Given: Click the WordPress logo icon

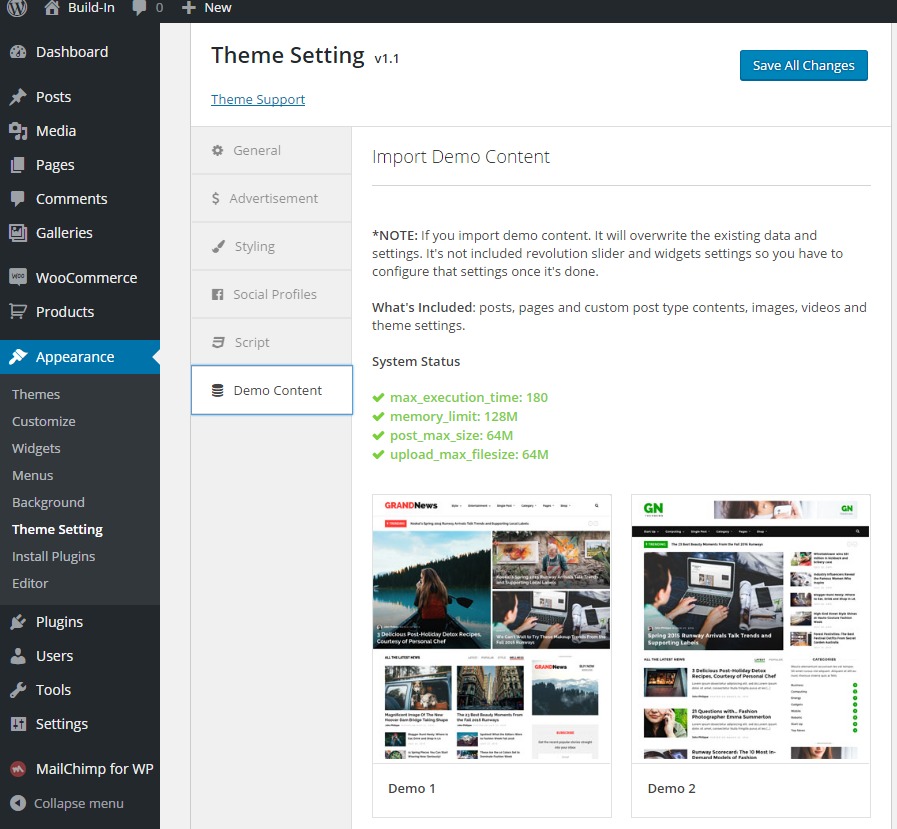Looking at the screenshot, I should 17,7.
